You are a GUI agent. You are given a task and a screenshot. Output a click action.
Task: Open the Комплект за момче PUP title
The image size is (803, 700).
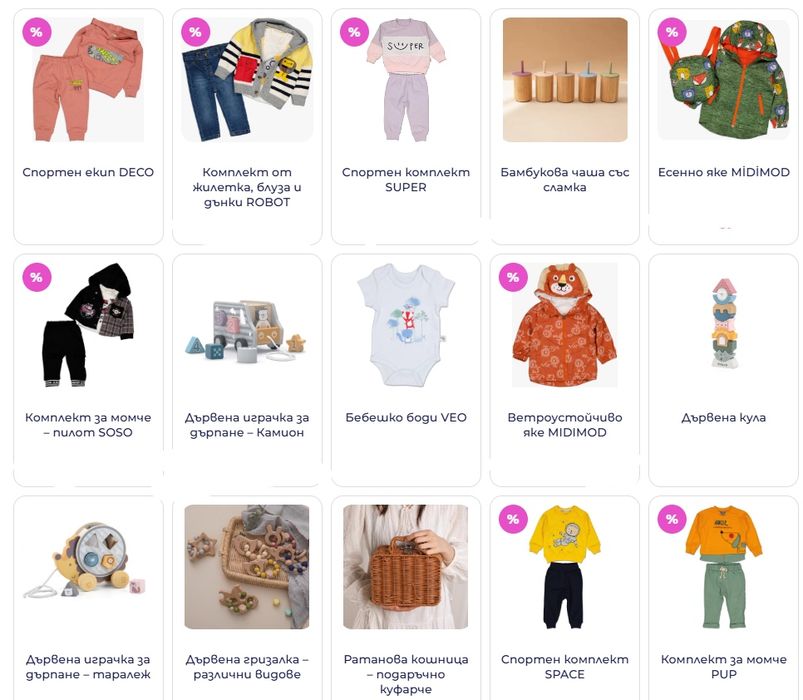[x=724, y=667]
